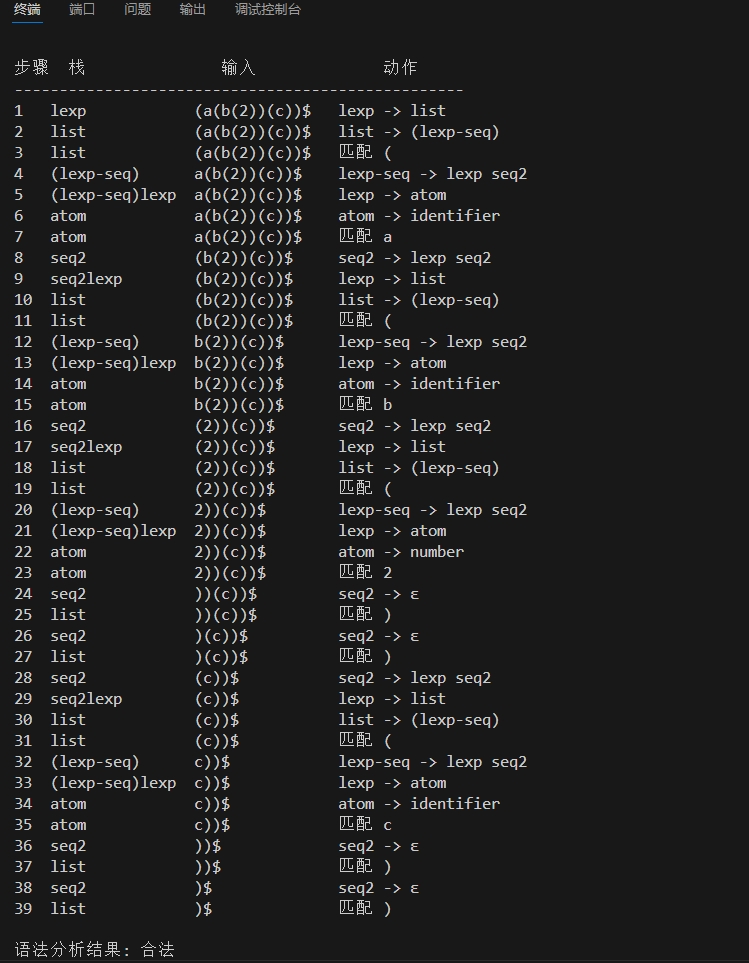Click the 语法分析结果: 合法 result line
The height and width of the screenshot is (963, 749).
(95, 949)
